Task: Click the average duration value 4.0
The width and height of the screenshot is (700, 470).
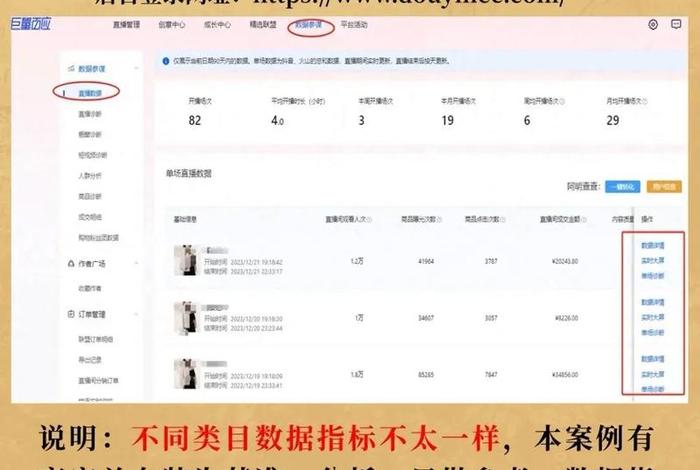Action: pos(277,121)
